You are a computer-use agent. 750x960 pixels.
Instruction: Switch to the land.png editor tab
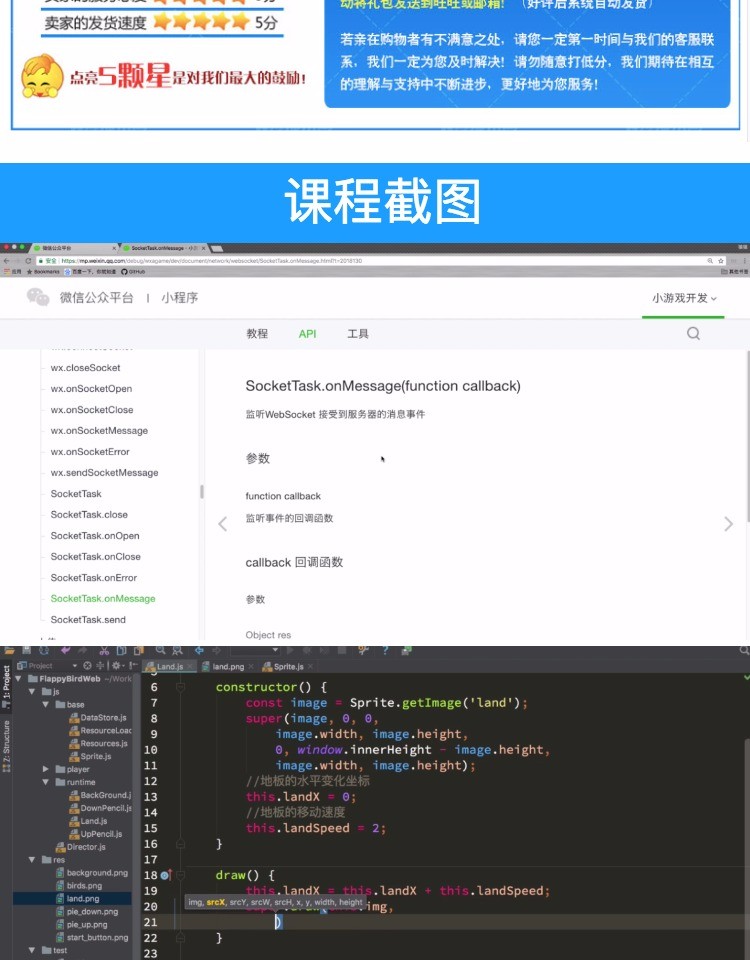tap(227, 666)
